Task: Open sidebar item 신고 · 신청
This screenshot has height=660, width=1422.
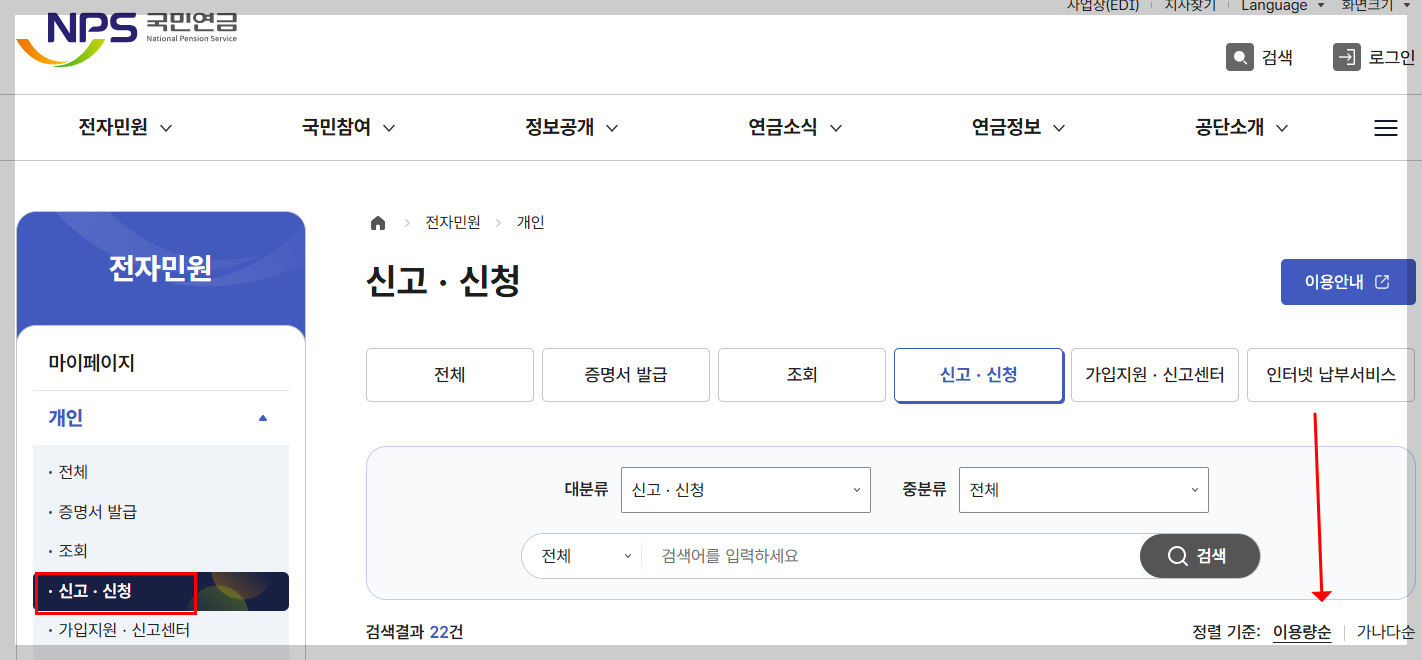Action: coord(161,591)
